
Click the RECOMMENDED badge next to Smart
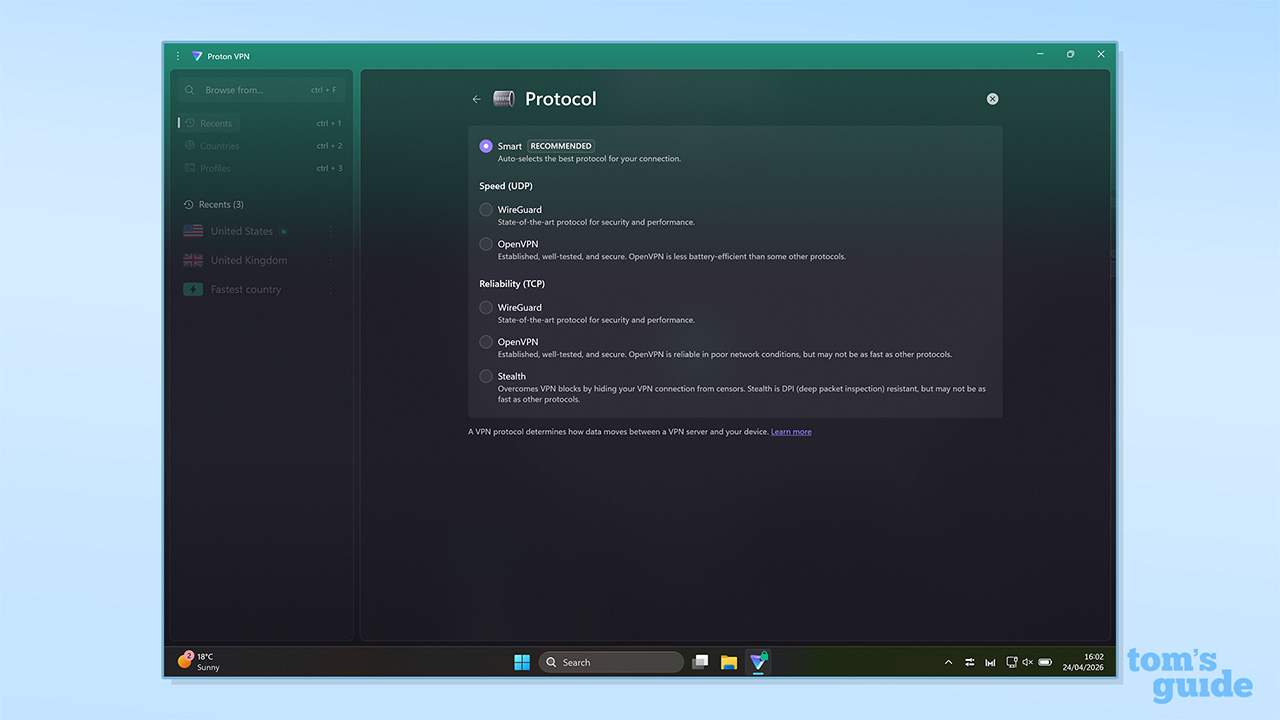pyautogui.click(x=561, y=146)
